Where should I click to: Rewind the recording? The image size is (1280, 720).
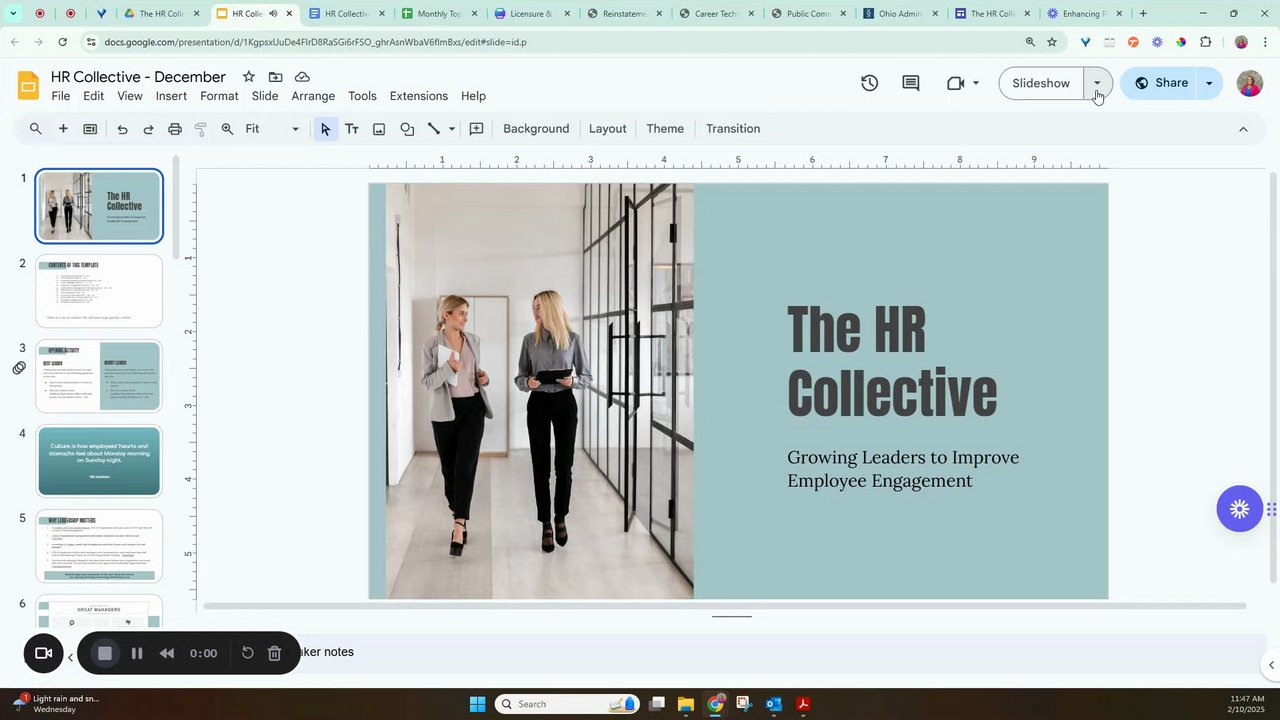[x=167, y=653]
